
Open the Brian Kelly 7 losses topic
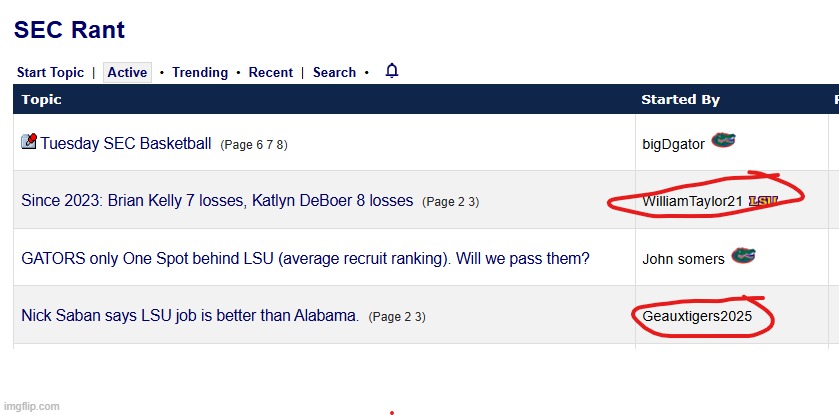tap(217, 201)
